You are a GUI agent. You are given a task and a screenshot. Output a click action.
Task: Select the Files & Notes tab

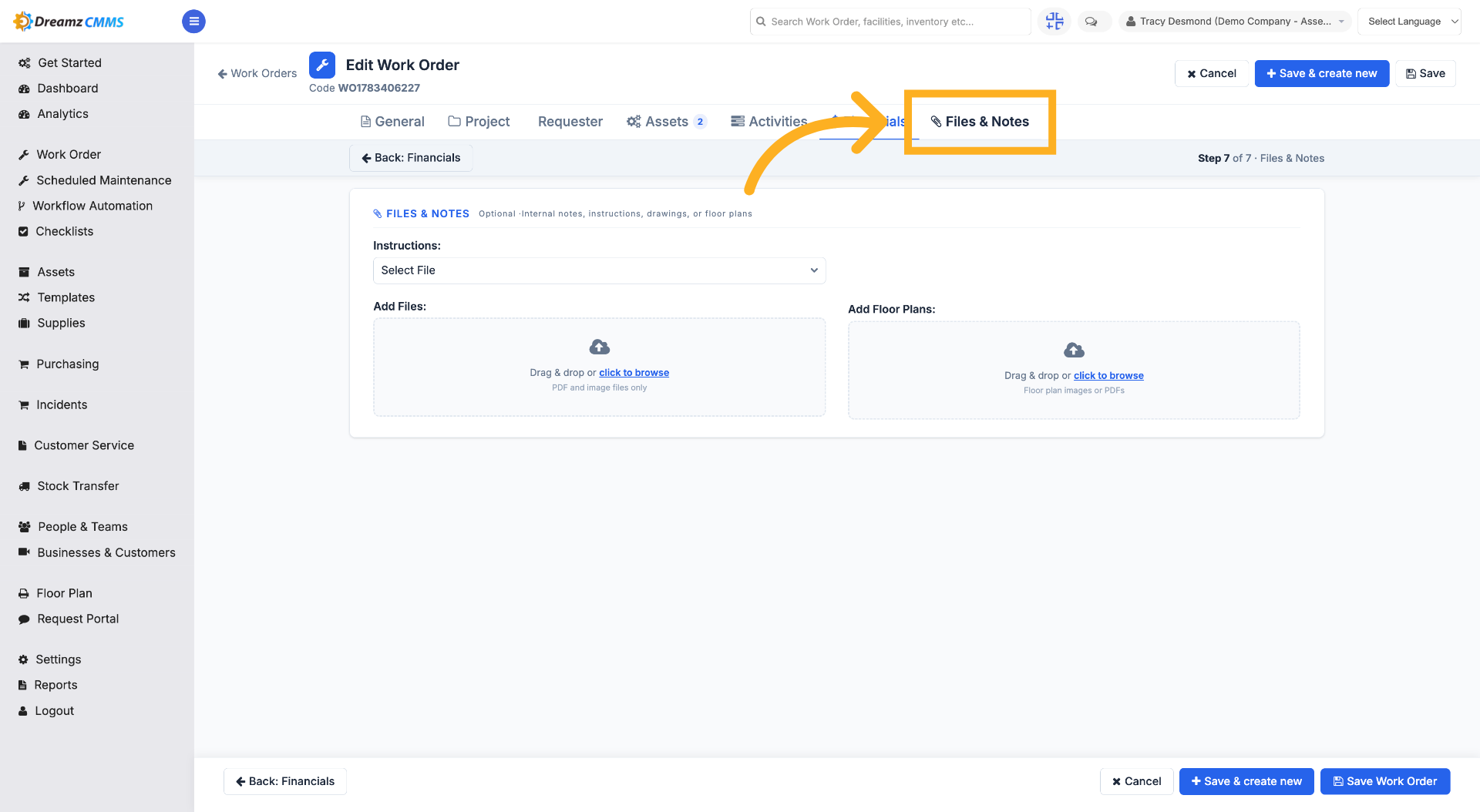[980, 122]
